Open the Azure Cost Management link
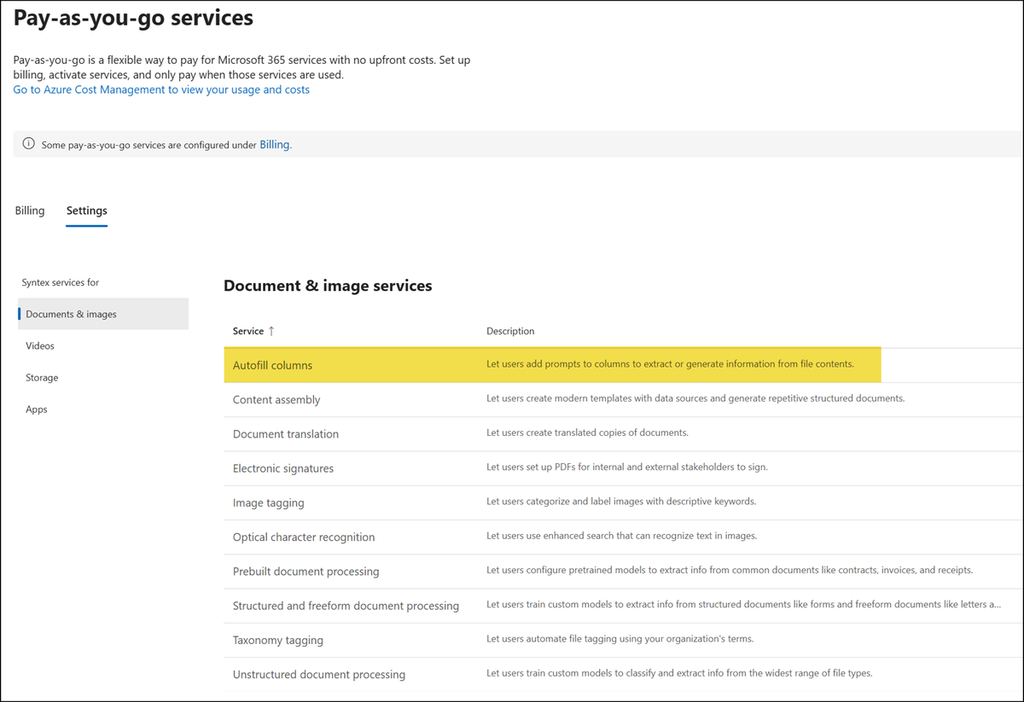The image size is (1024, 702). (161, 89)
